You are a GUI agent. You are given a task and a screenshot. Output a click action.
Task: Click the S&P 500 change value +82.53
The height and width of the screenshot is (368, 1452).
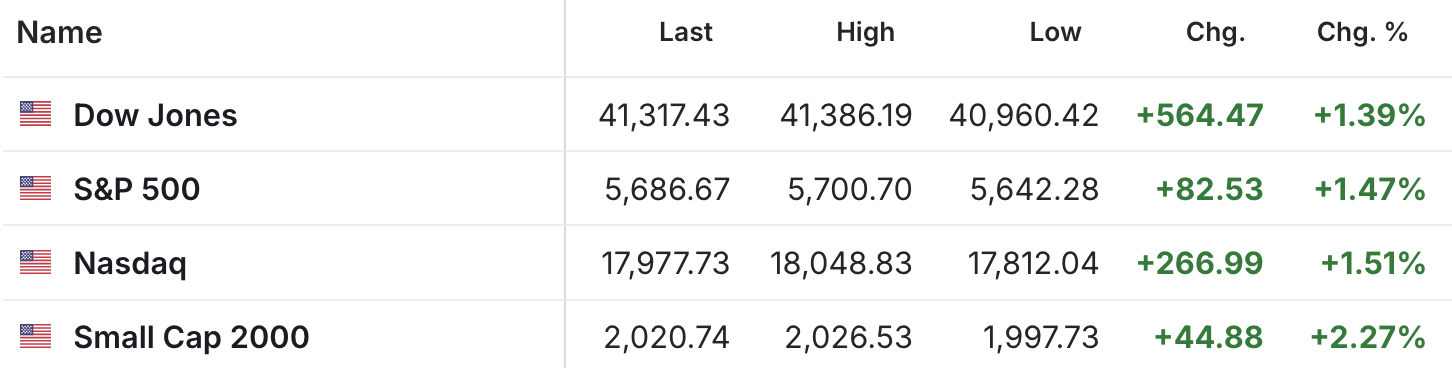click(1209, 190)
